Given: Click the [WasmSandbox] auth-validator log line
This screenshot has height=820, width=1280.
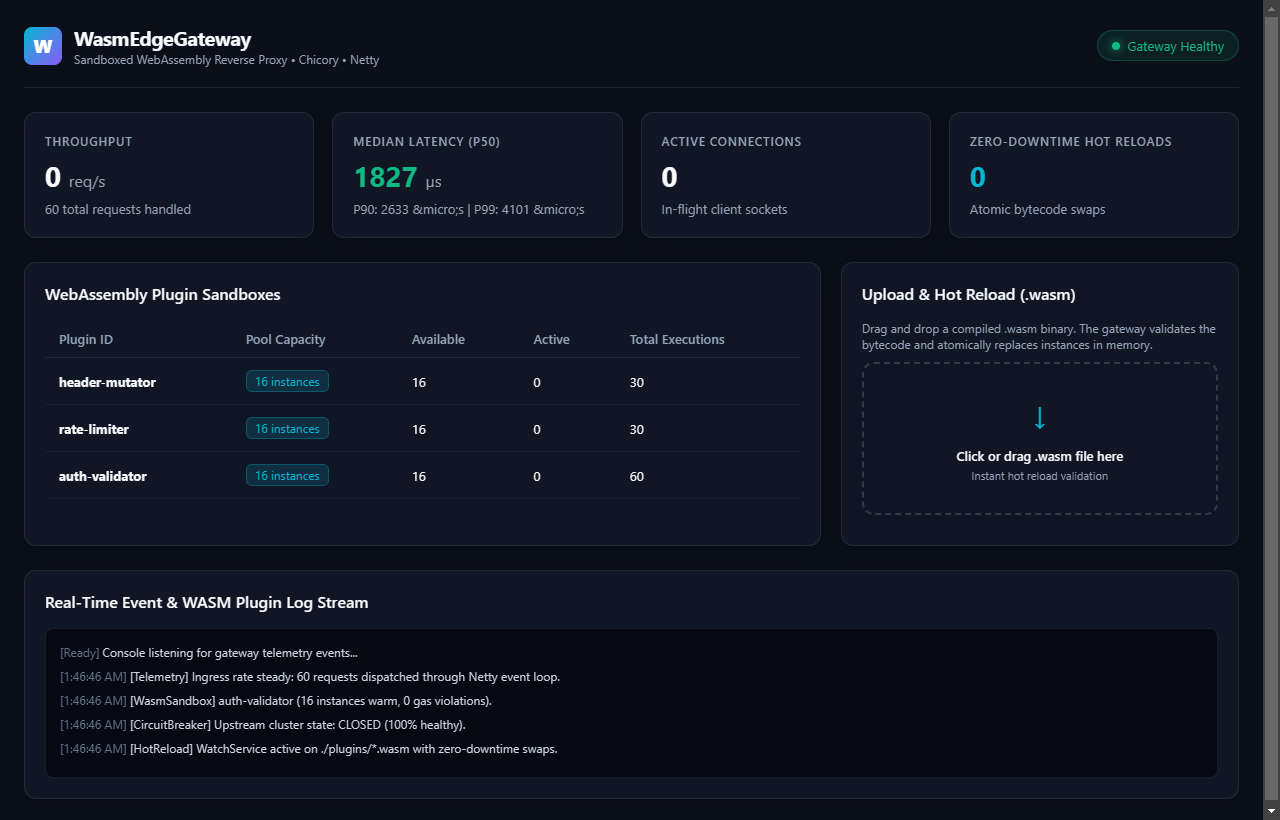Looking at the screenshot, I should coord(276,701).
